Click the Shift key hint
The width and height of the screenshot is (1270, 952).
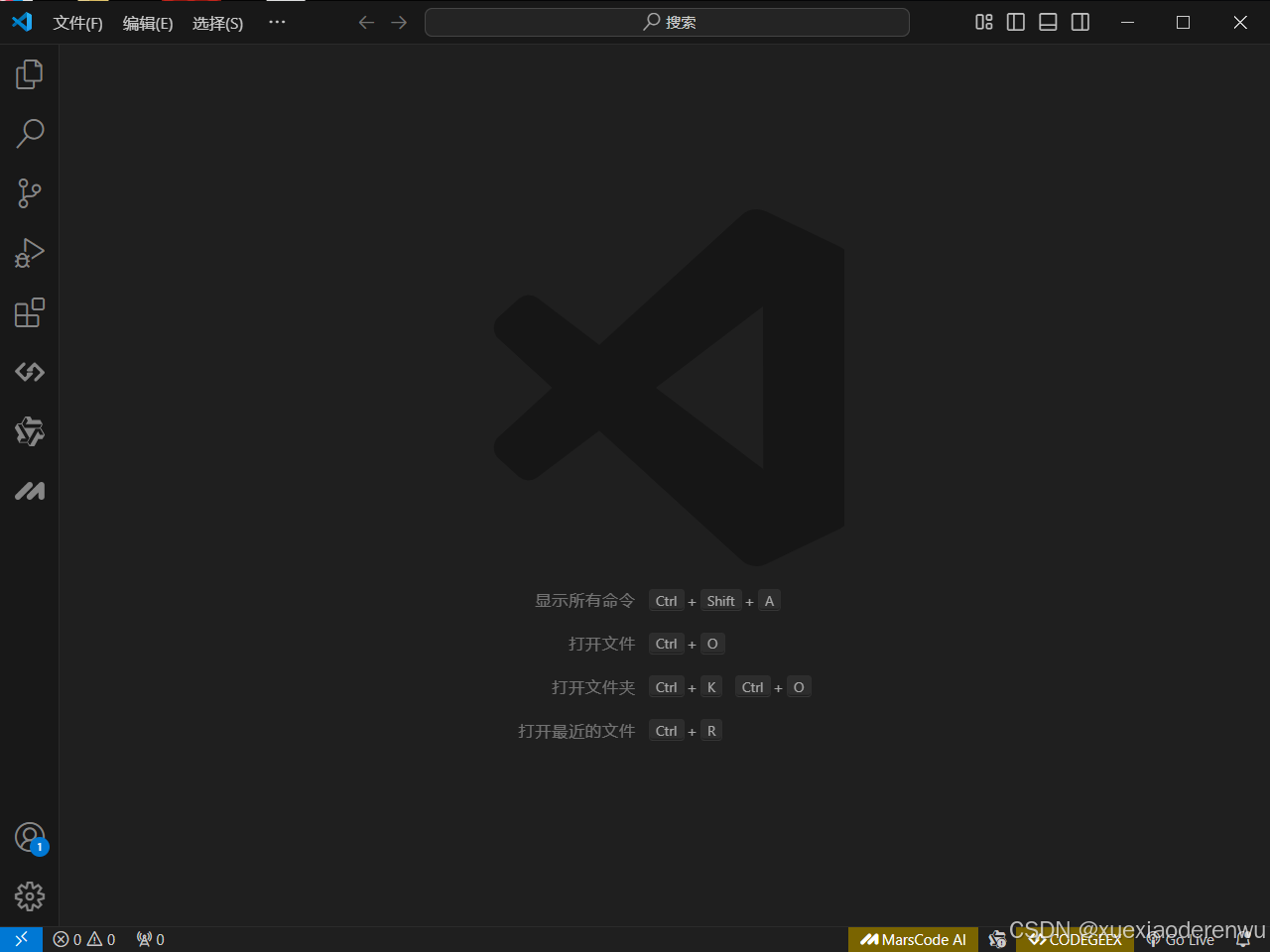click(721, 601)
